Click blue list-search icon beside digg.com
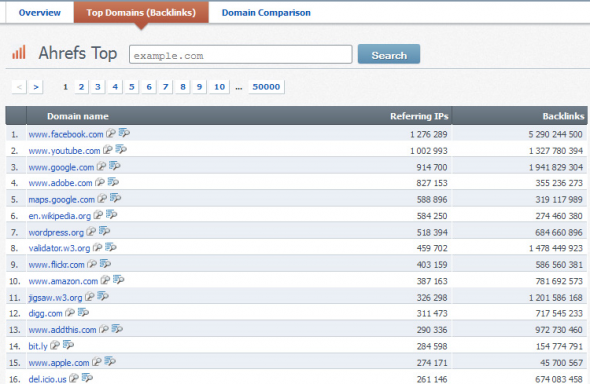Image resolution: width=590 pixels, height=384 pixels. (83, 313)
